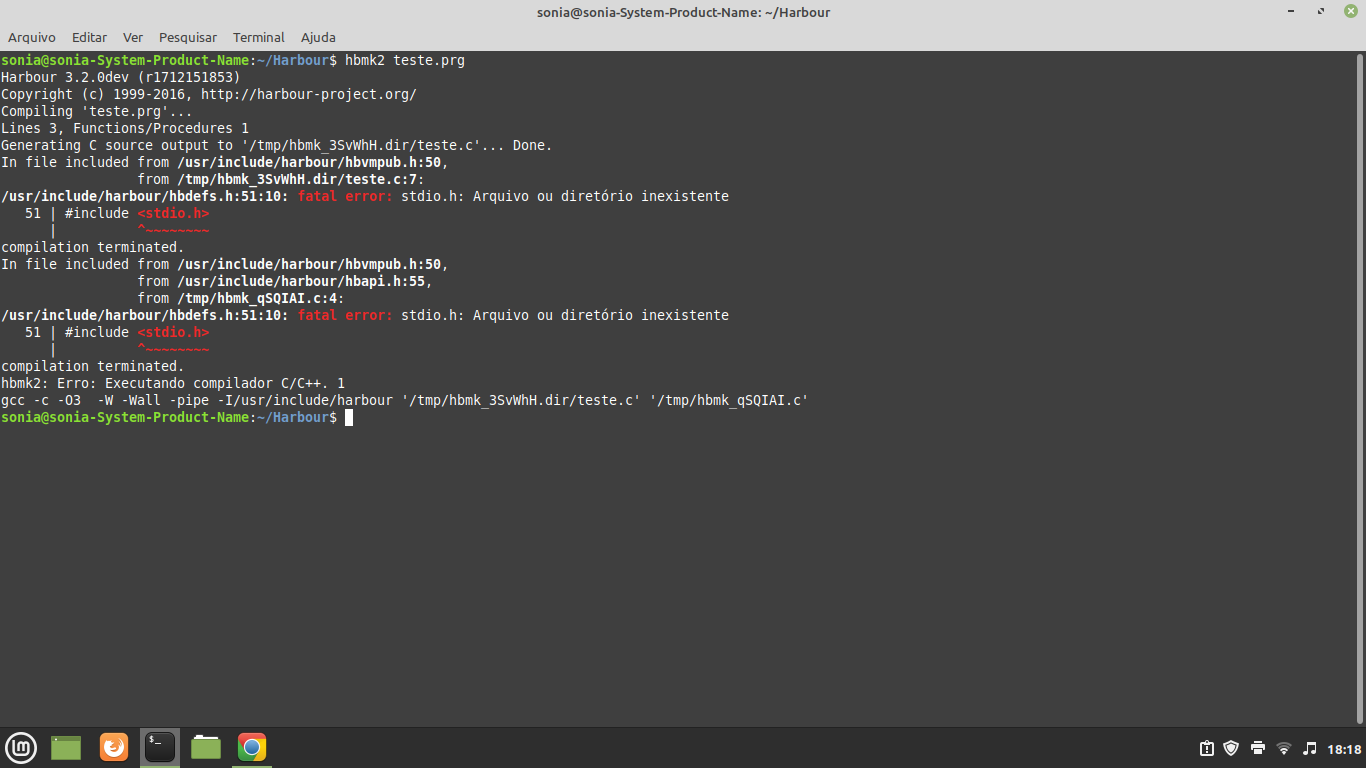
Task: Open the http://harbour-project.org/ link
Action: 309,94
